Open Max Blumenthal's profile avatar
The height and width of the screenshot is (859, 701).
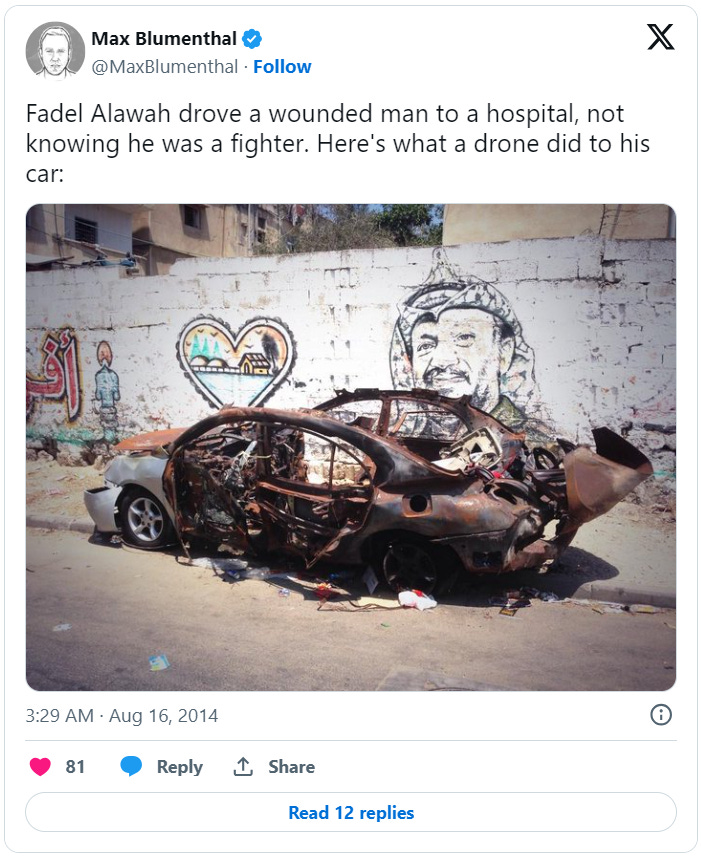click(x=55, y=51)
